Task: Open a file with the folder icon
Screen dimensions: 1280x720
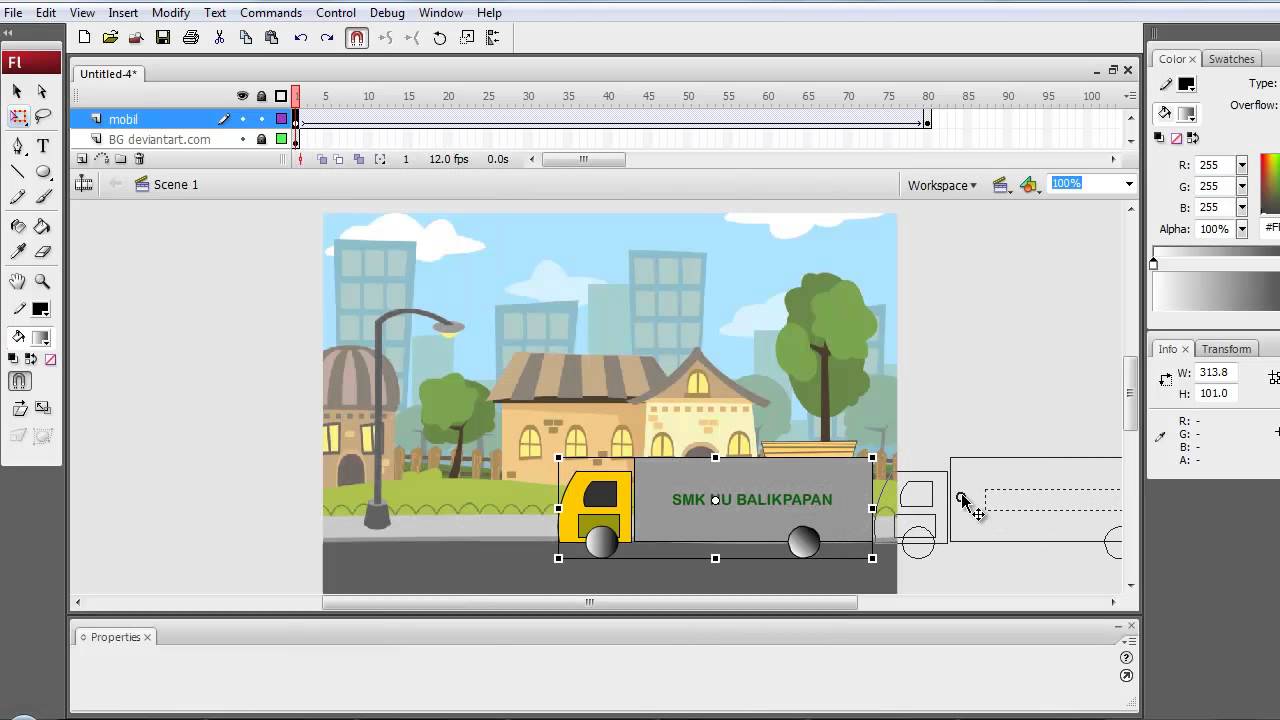Action: [110, 38]
